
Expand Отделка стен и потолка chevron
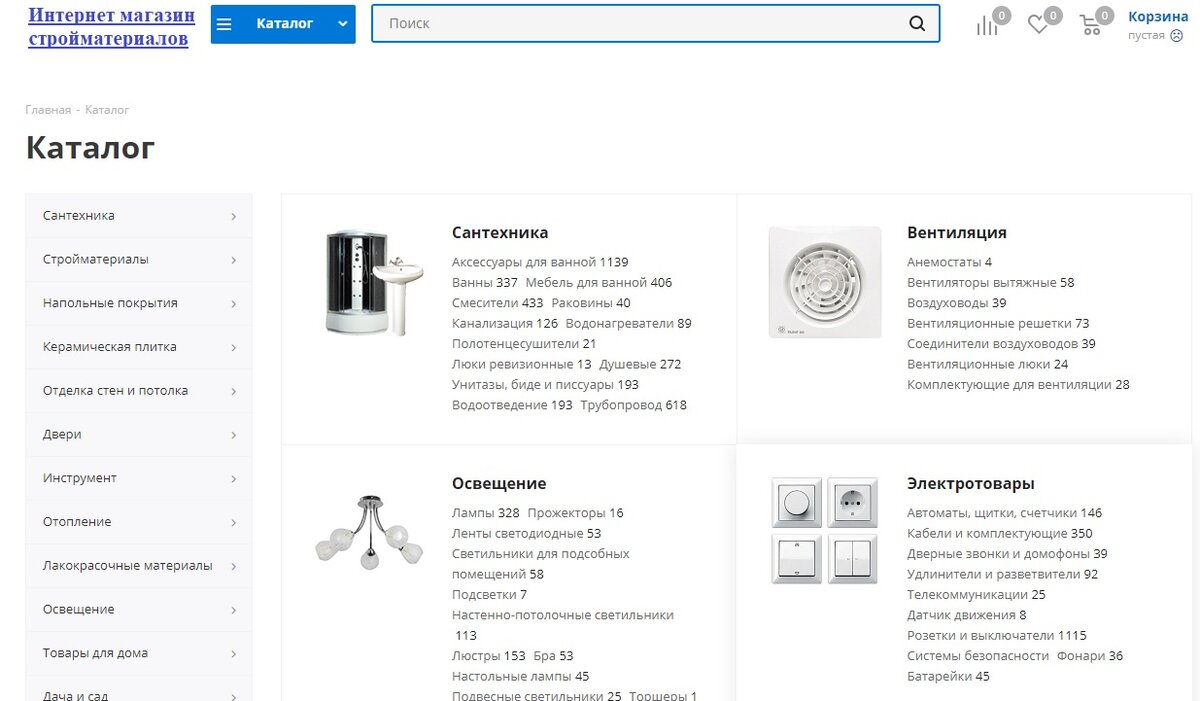pos(233,391)
